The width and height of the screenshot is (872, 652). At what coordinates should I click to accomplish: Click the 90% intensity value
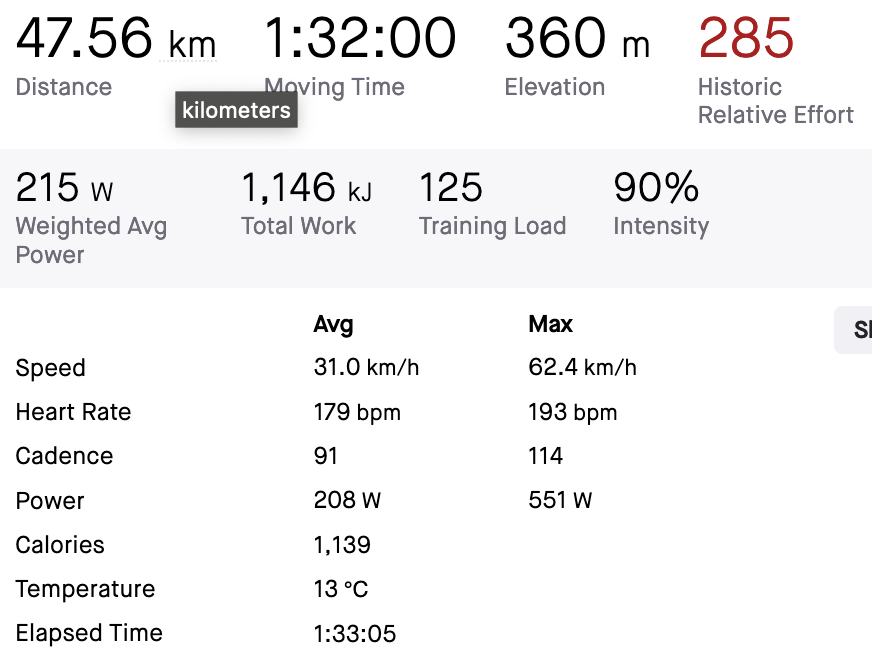656,188
